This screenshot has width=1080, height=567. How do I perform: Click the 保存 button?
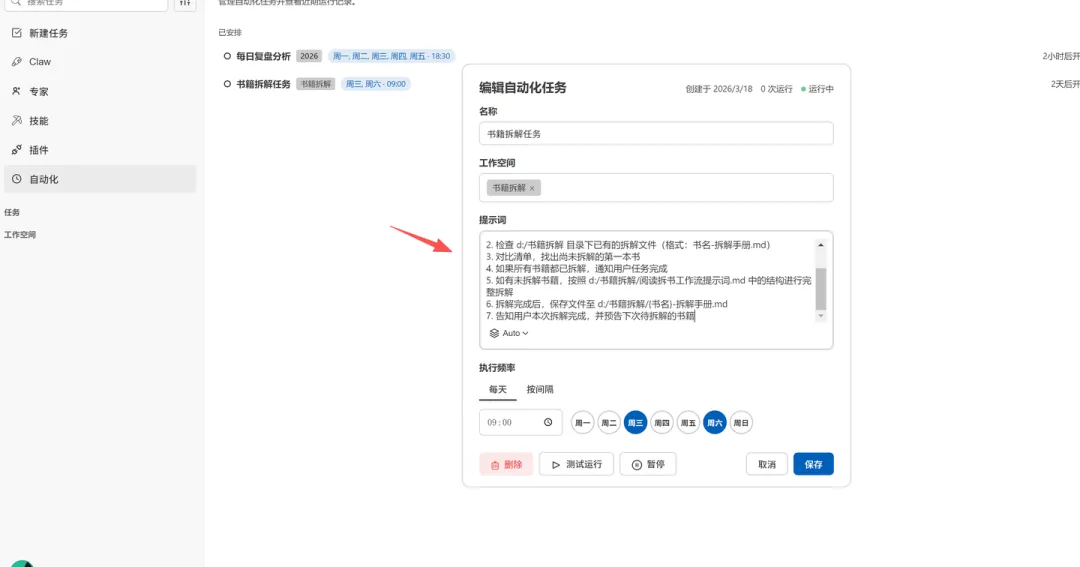click(x=813, y=464)
